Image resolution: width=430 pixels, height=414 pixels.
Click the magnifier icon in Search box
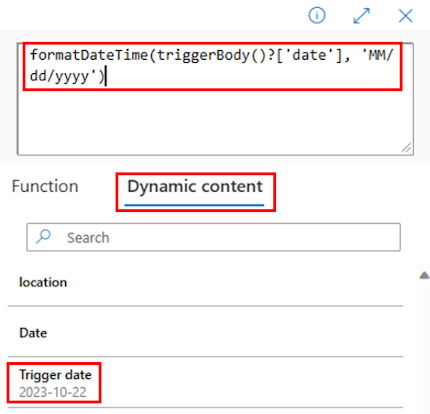coord(43,237)
